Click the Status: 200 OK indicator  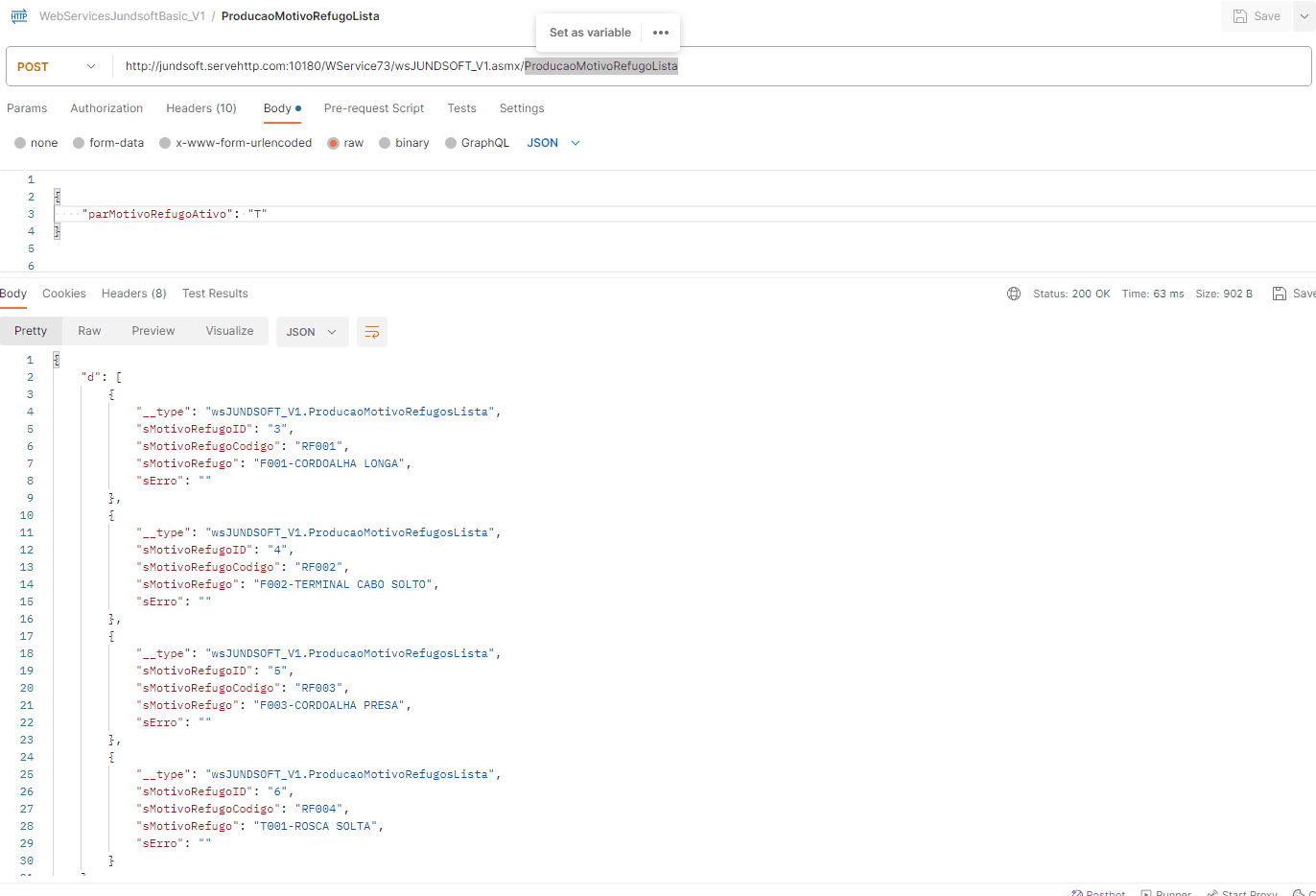point(1071,294)
